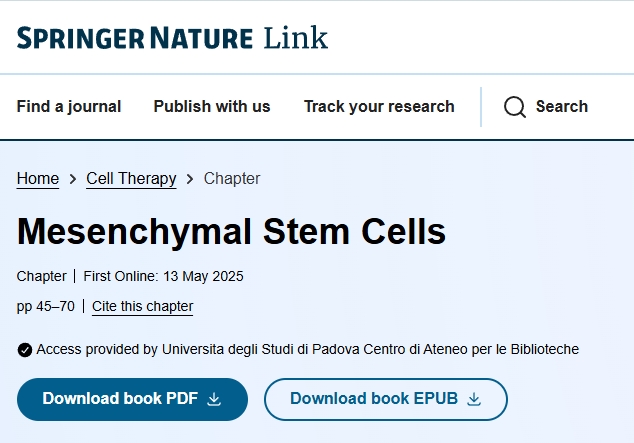The height and width of the screenshot is (443, 634).
Task: Go to the Home breadcrumb link
Action: [38, 179]
